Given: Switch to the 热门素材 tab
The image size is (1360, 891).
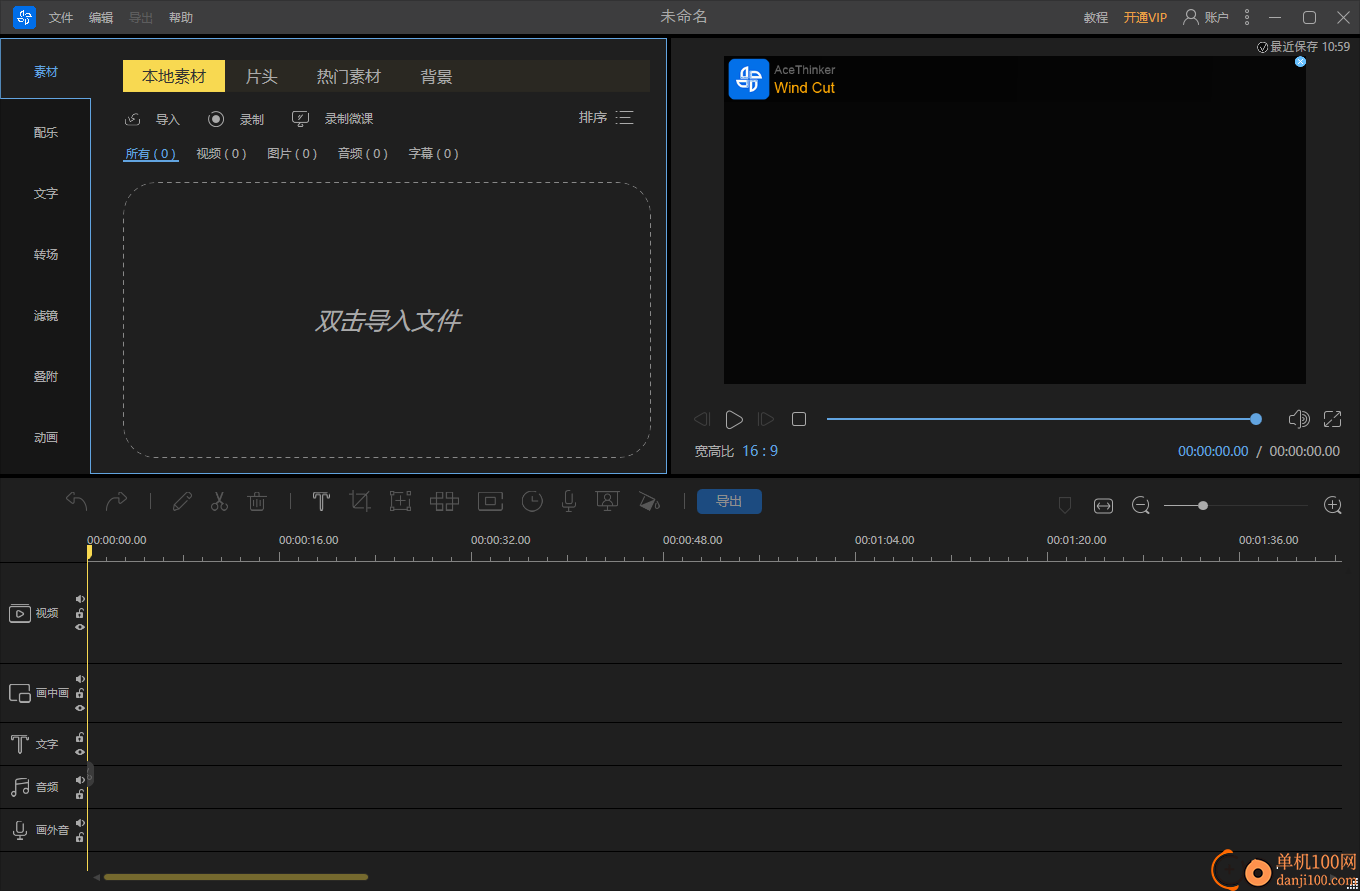Looking at the screenshot, I should point(349,77).
